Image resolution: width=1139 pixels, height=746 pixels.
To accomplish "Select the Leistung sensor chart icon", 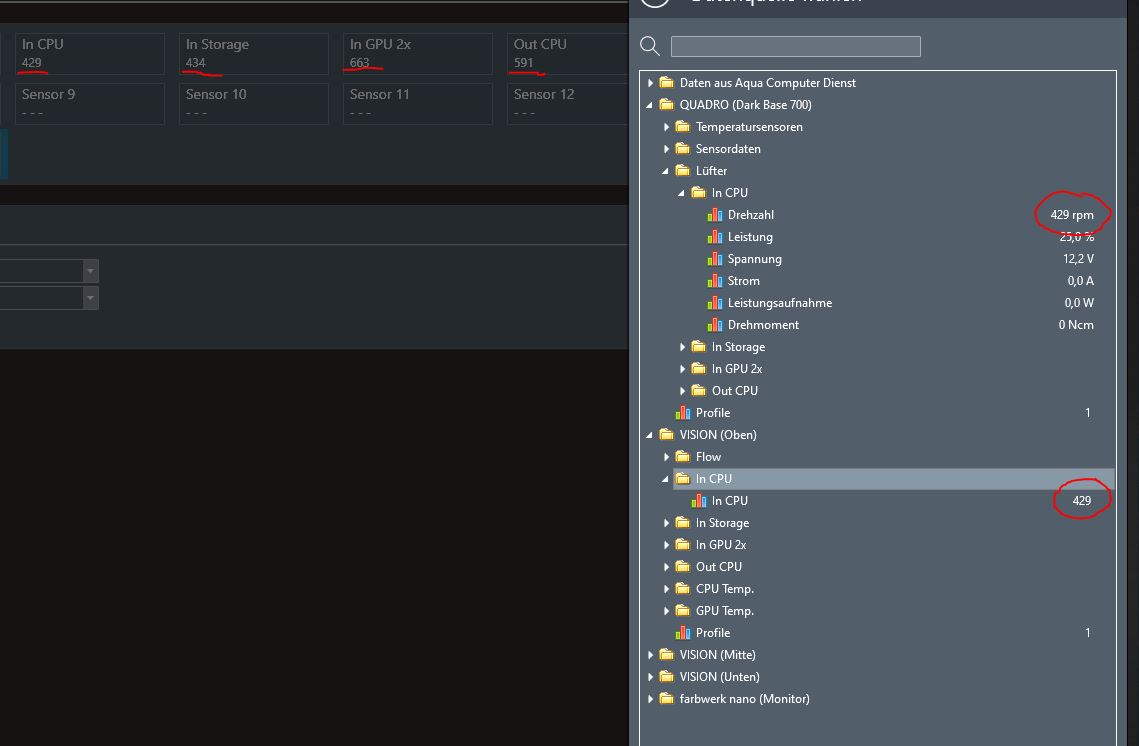I will click(715, 237).
